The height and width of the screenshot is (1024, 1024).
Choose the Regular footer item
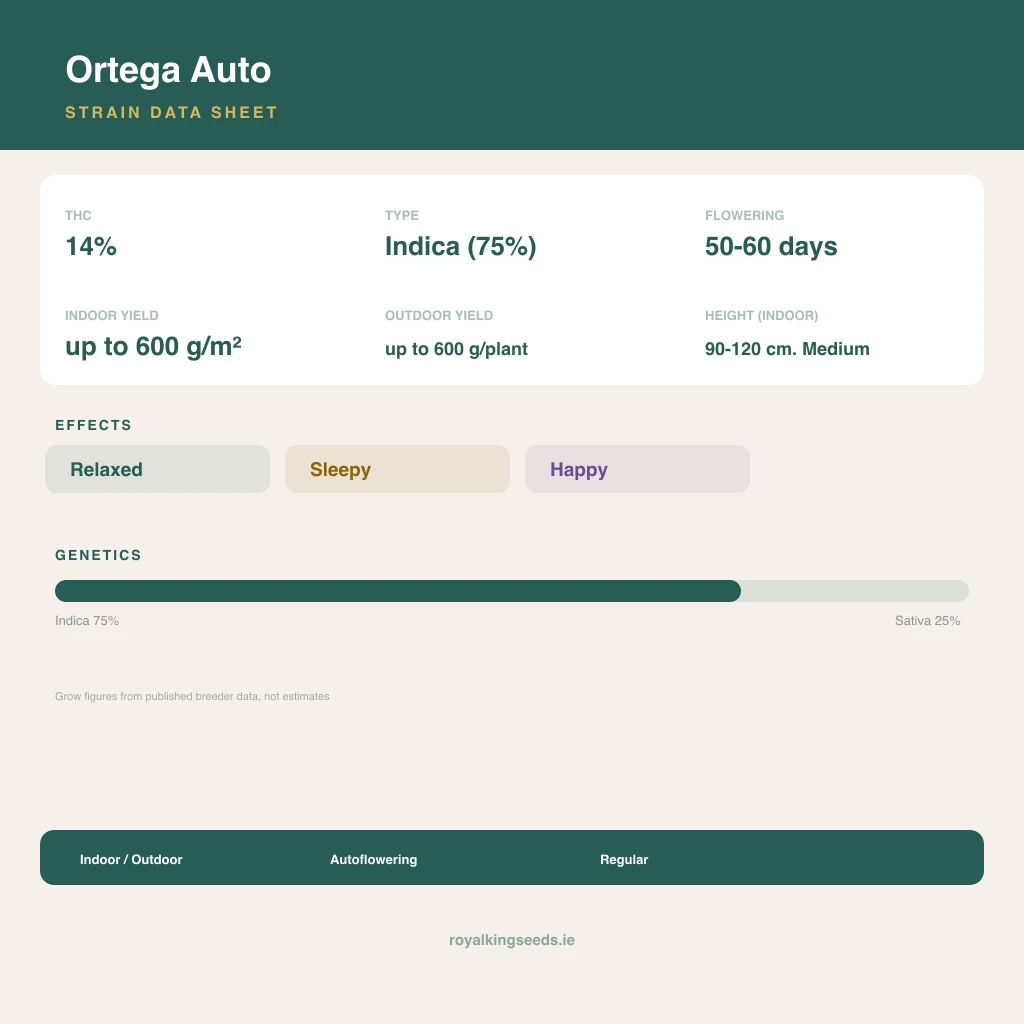[x=624, y=859]
